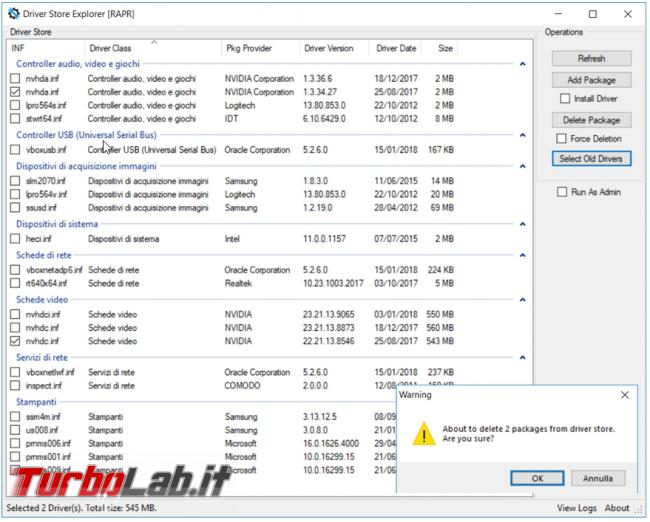Image resolution: width=650 pixels, height=522 pixels.
Task: Collapse Dispositivi di acquisizione immagini group
Action: pos(523,166)
